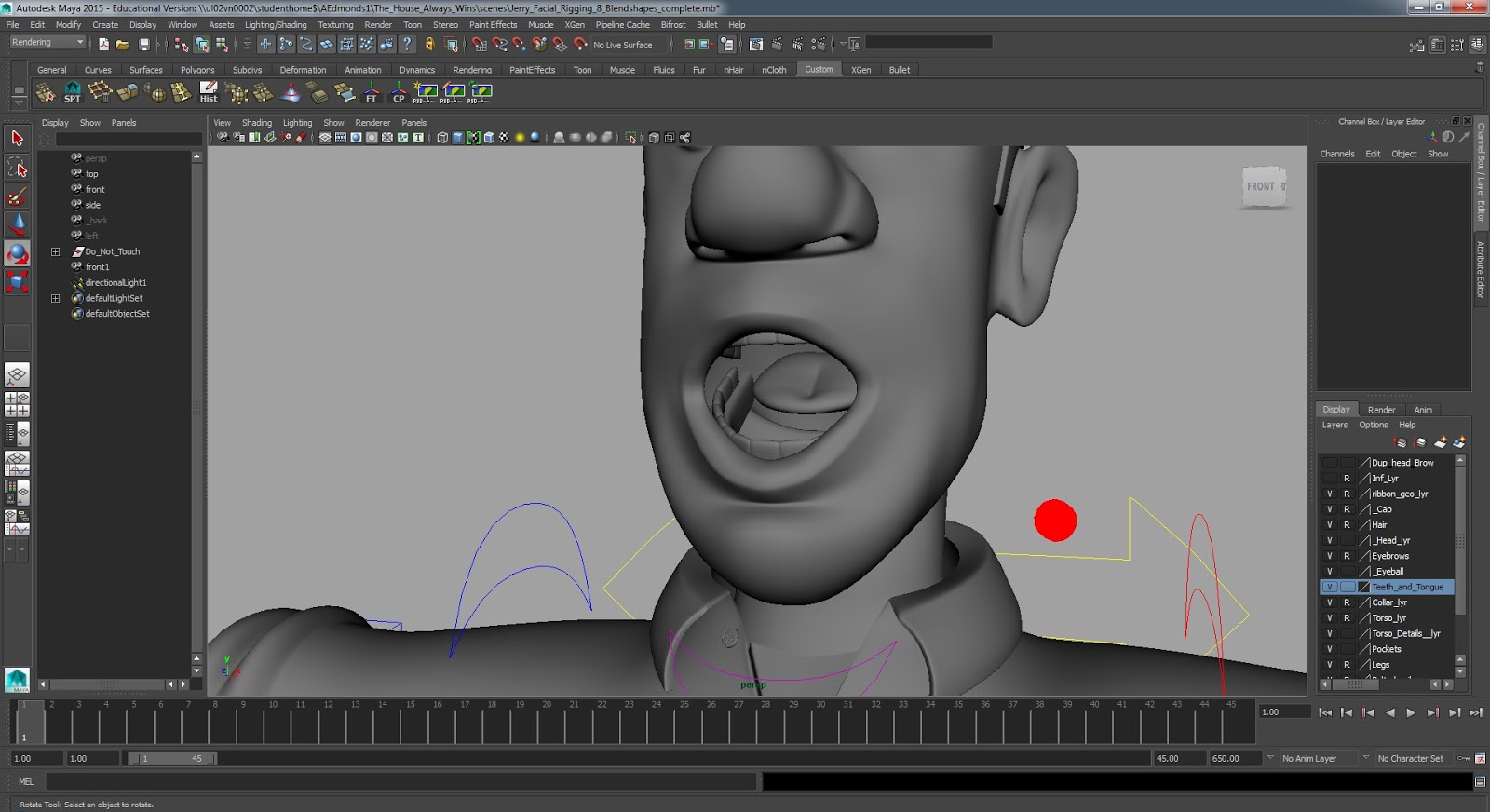Image resolution: width=1490 pixels, height=812 pixels.
Task: Toggle visibility of Teeth_and_Tongue layer
Action: click(1330, 588)
